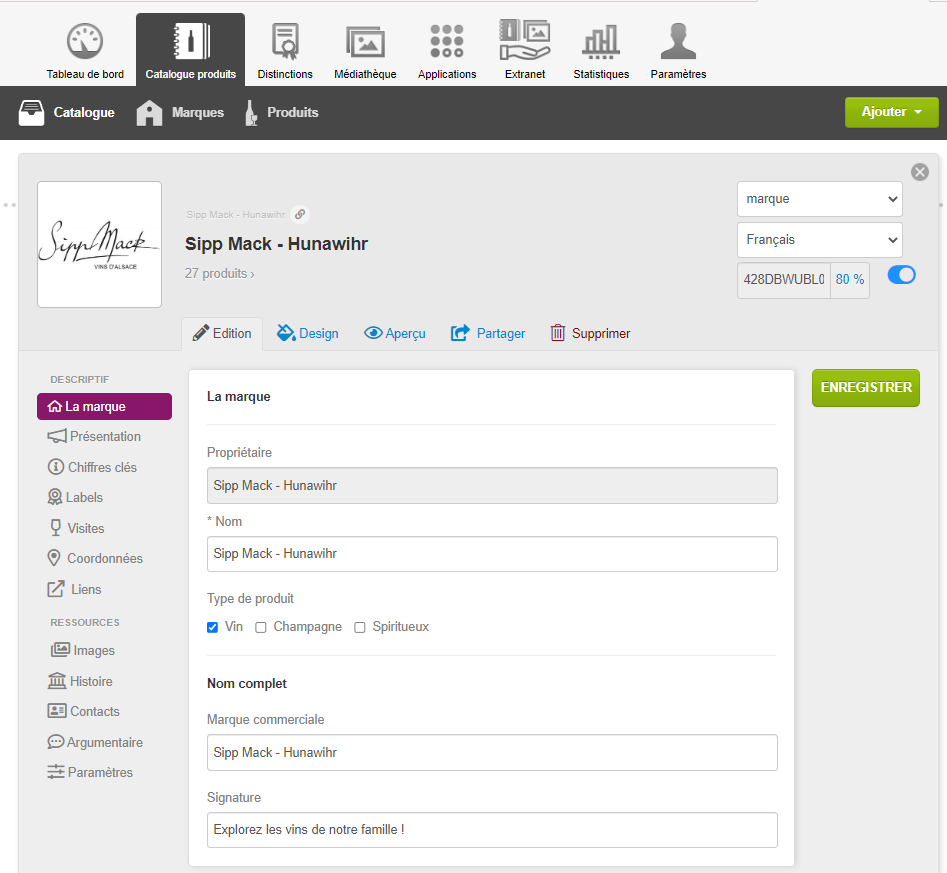Image resolution: width=947 pixels, height=873 pixels.
Task: Open the Liens section
Action: (74, 589)
